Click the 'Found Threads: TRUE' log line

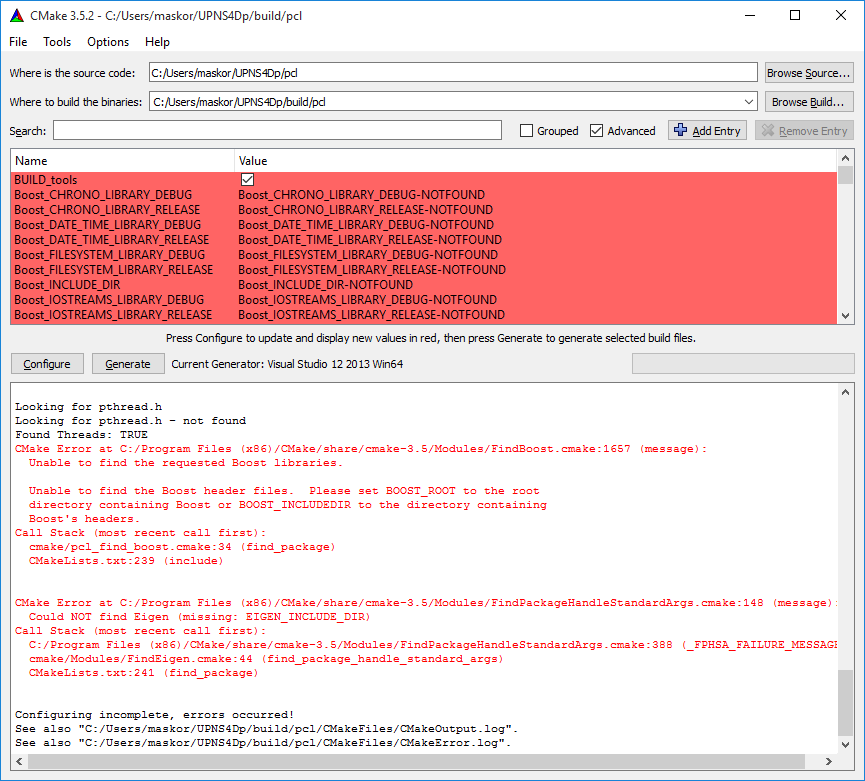tap(81, 435)
